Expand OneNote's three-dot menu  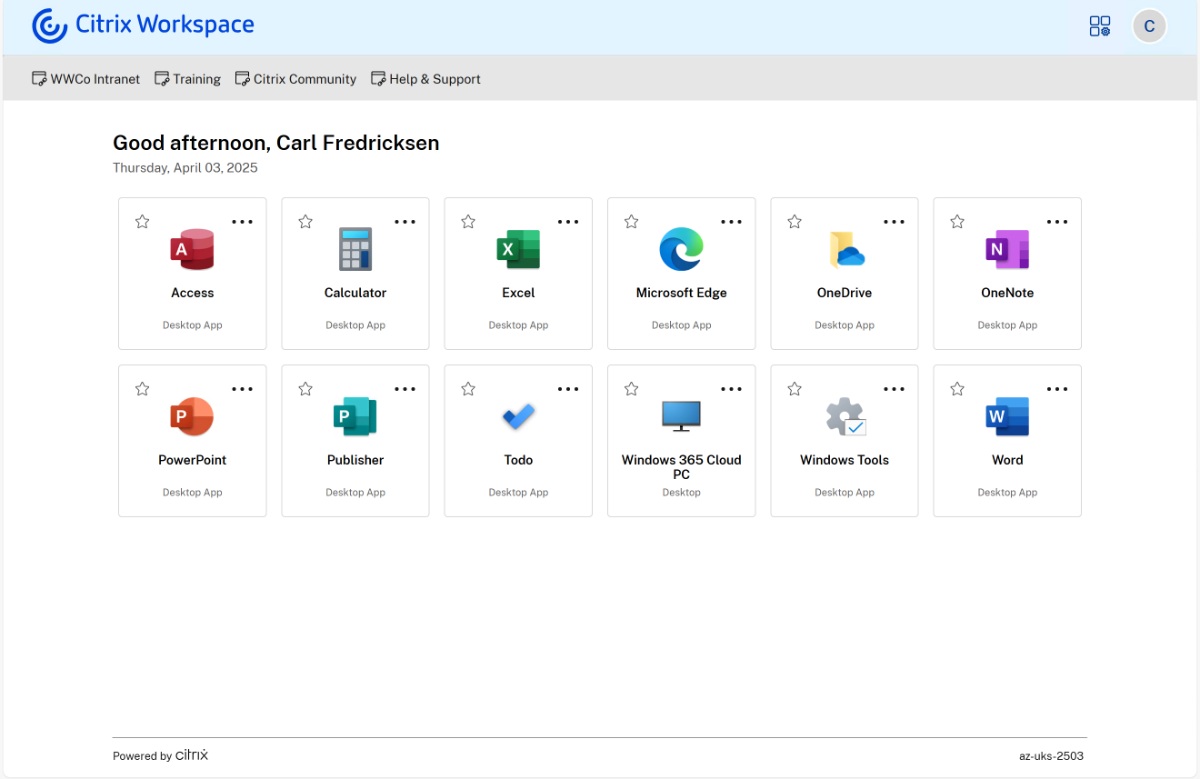pyautogui.click(x=1057, y=222)
